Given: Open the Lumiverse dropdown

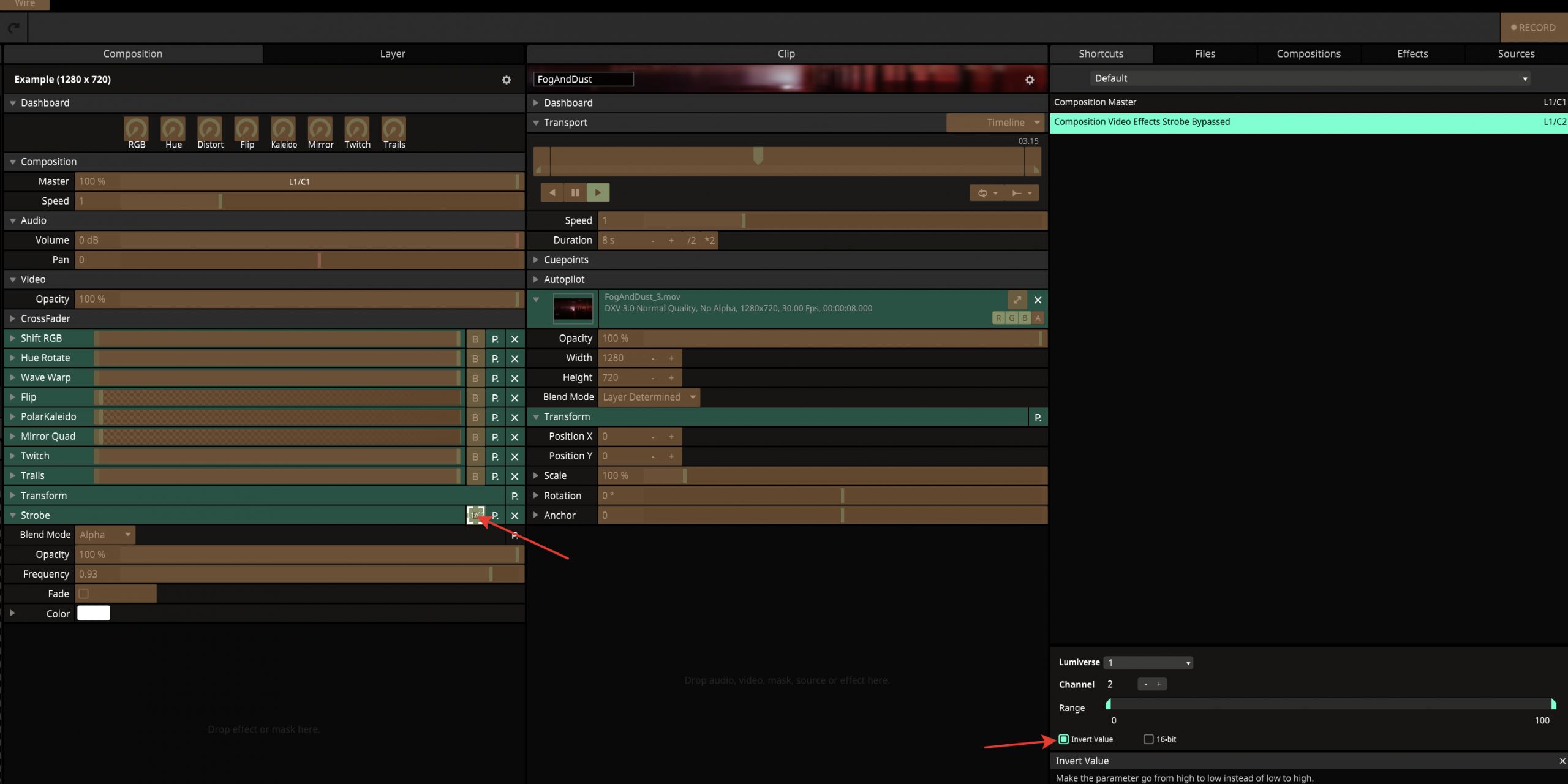Looking at the screenshot, I should [1148, 663].
